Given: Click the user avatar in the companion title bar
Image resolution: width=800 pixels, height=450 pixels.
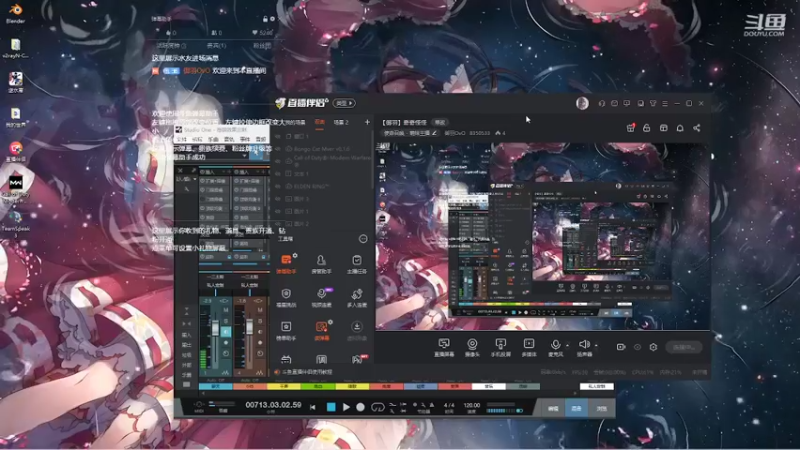Looking at the screenshot, I should 582,103.
